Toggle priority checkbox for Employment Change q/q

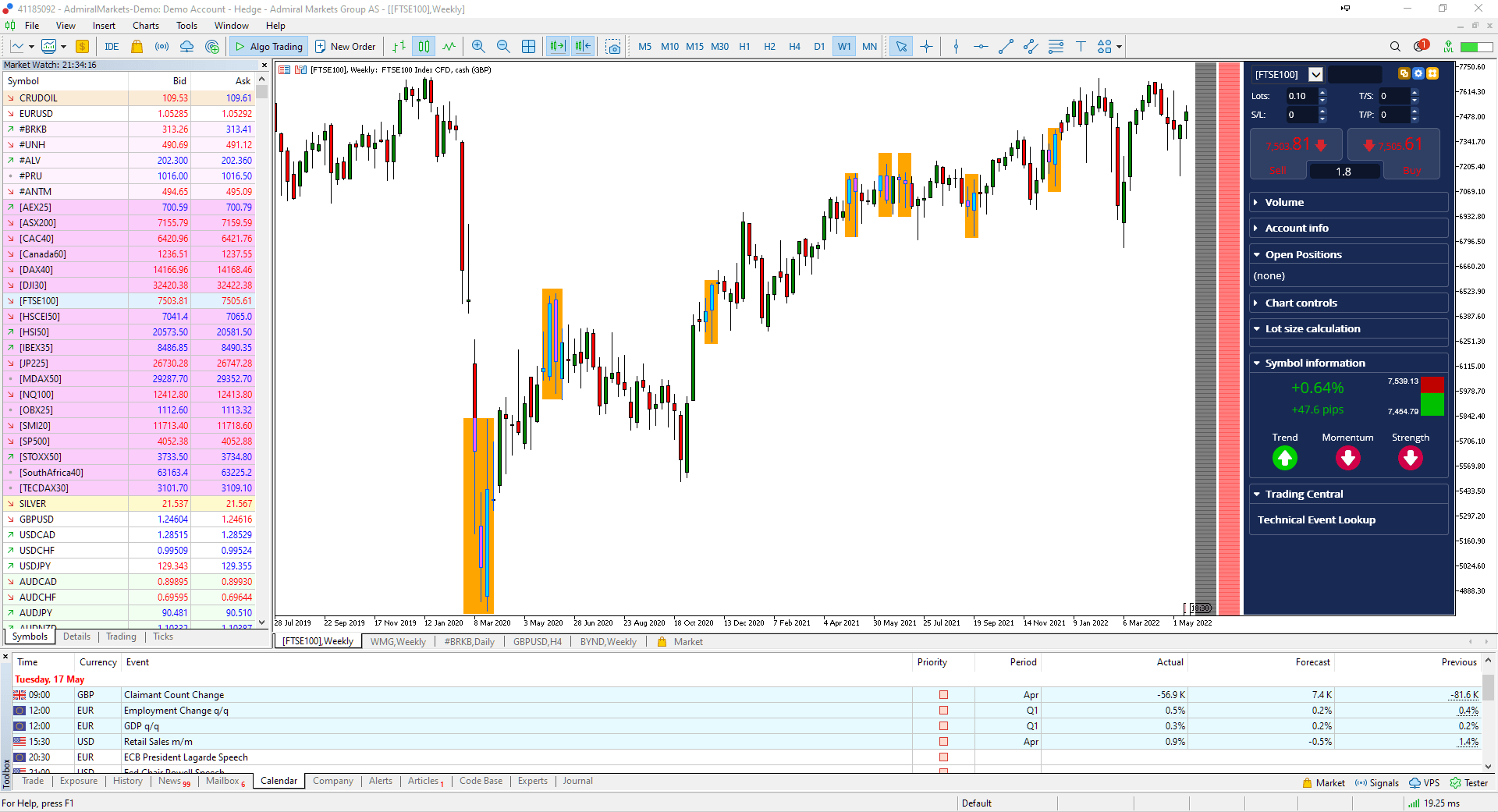pos(943,711)
